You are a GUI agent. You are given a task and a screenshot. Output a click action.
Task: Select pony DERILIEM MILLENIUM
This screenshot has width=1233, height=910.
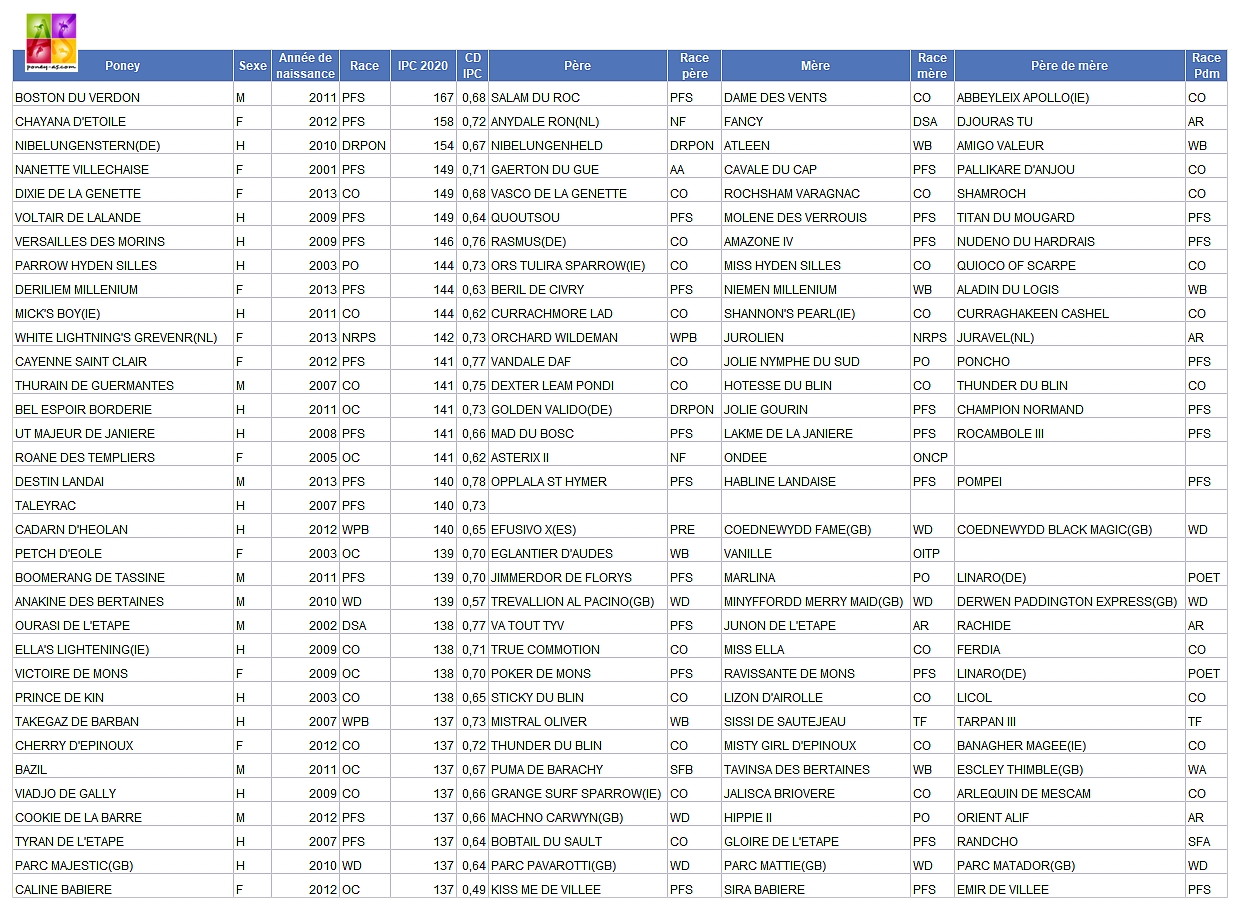pos(76,290)
